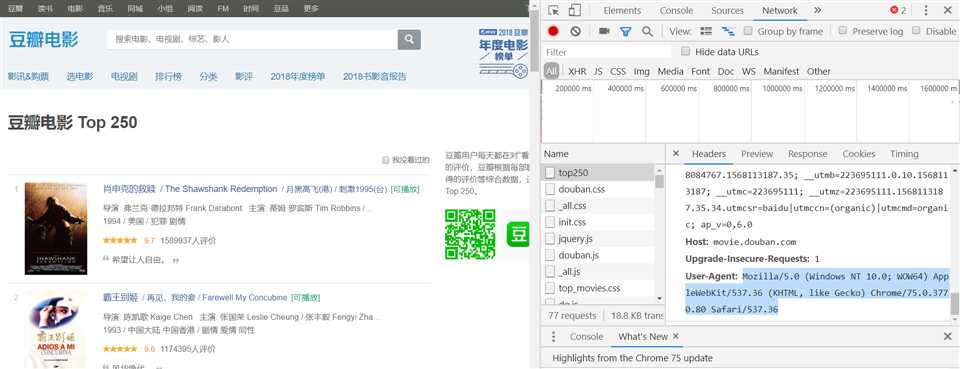The width and height of the screenshot is (960, 369).
Task: Filter requests by JS type
Action: (598, 71)
